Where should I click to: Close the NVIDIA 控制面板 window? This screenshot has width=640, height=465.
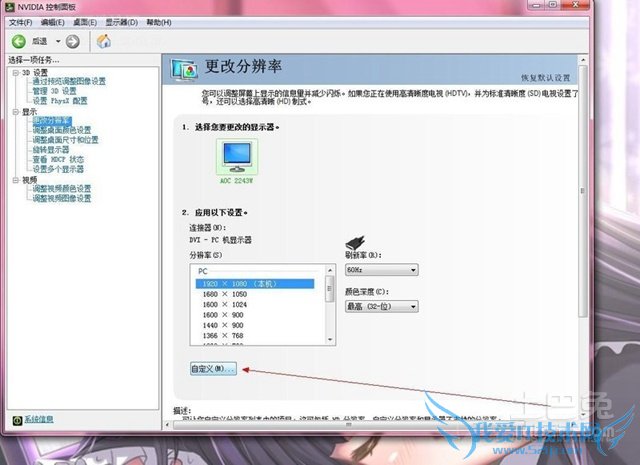575,5
